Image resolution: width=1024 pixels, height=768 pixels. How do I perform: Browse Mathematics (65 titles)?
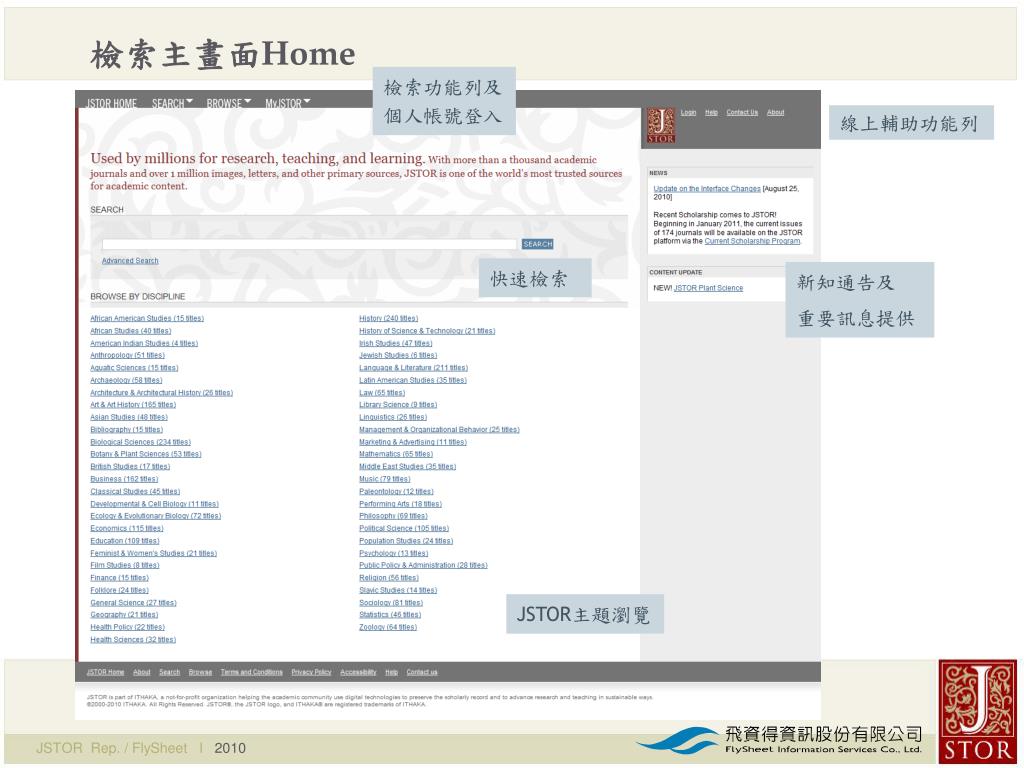pyautogui.click(x=396, y=454)
